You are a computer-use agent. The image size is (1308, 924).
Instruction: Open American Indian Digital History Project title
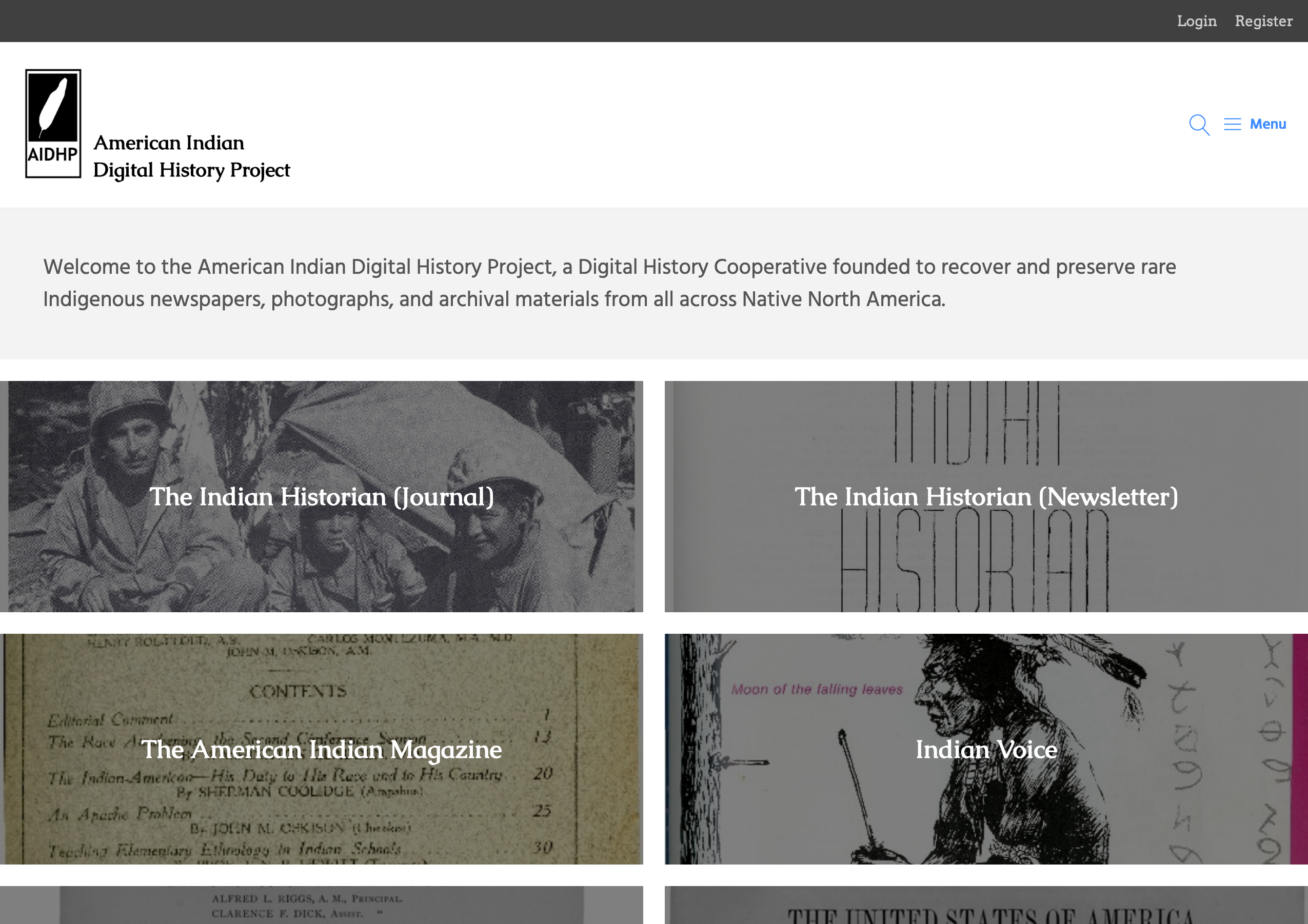click(191, 156)
